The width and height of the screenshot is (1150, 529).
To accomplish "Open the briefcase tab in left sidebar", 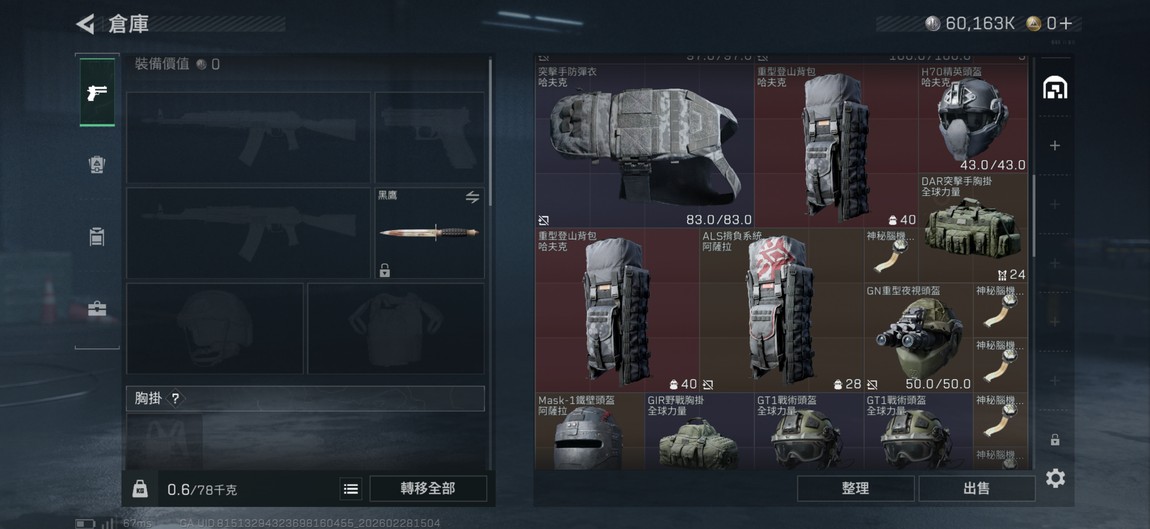I will click(x=97, y=308).
